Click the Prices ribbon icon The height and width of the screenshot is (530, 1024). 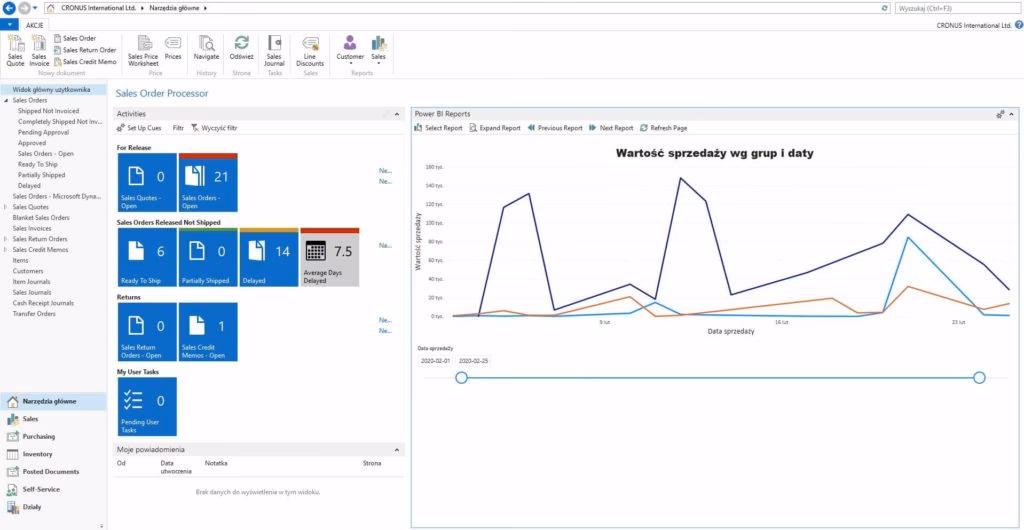tap(173, 47)
